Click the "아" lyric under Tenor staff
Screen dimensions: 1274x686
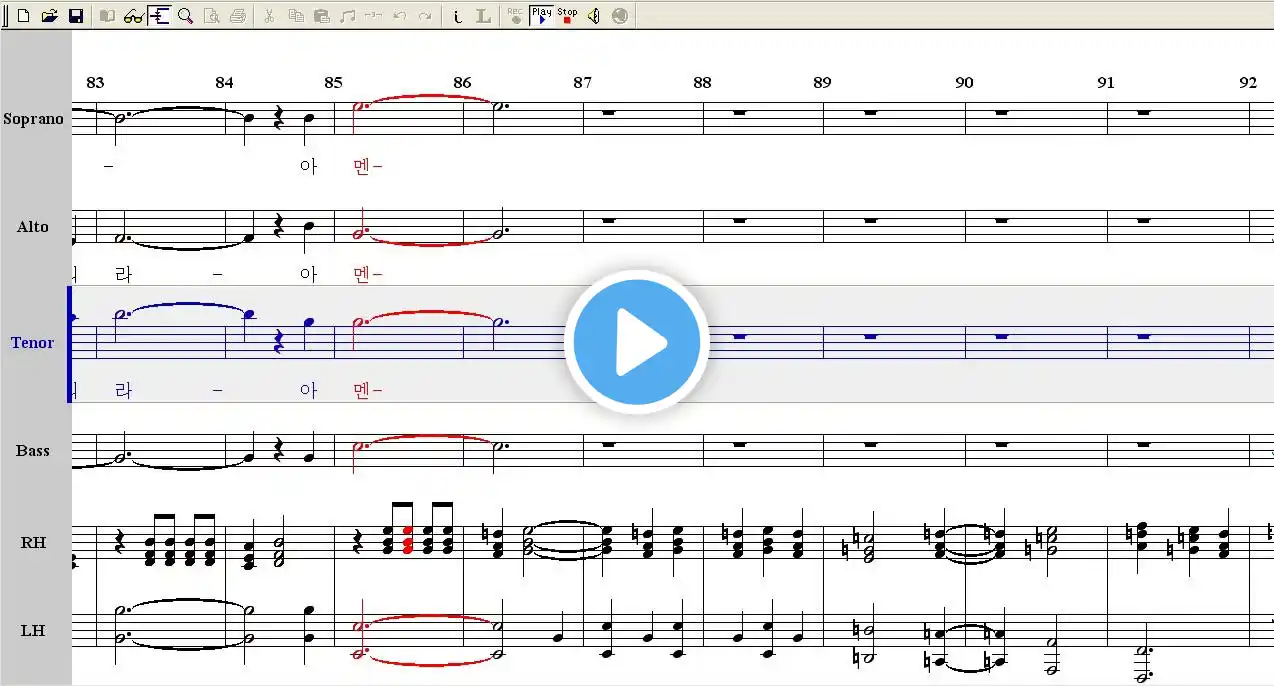[x=308, y=390]
